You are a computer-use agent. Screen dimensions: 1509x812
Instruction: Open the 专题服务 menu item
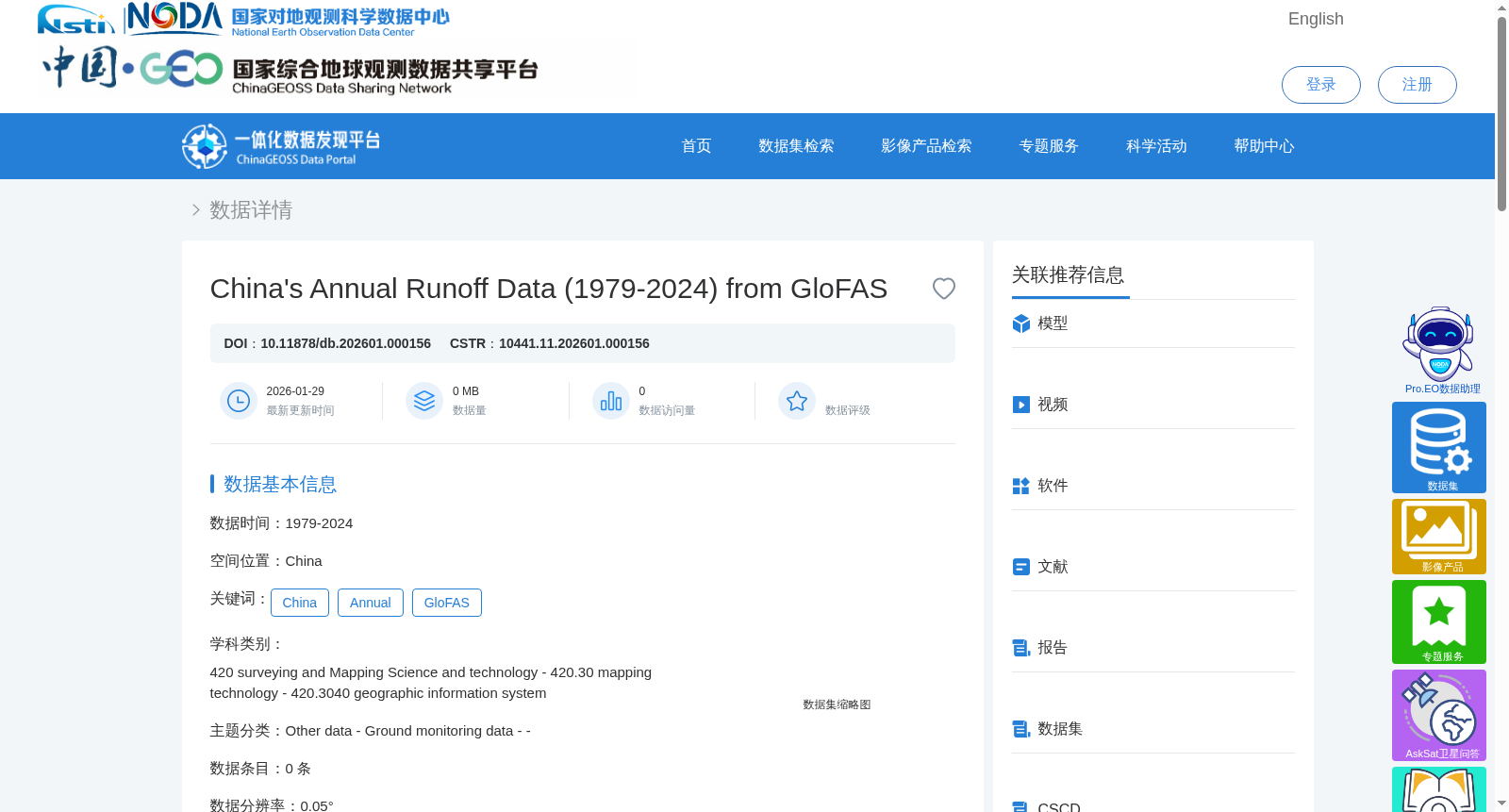(x=1049, y=146)
